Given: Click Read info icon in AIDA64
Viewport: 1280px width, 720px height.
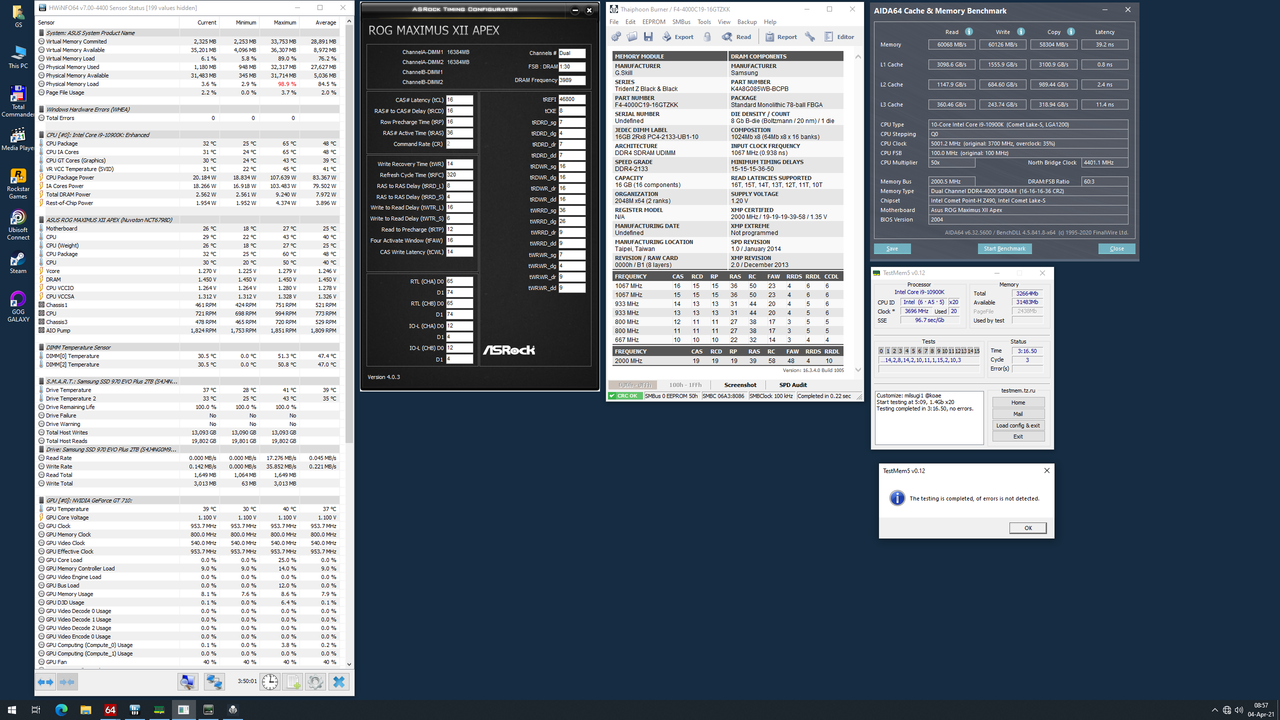Looking at the screenshot, I should [967, 31].
